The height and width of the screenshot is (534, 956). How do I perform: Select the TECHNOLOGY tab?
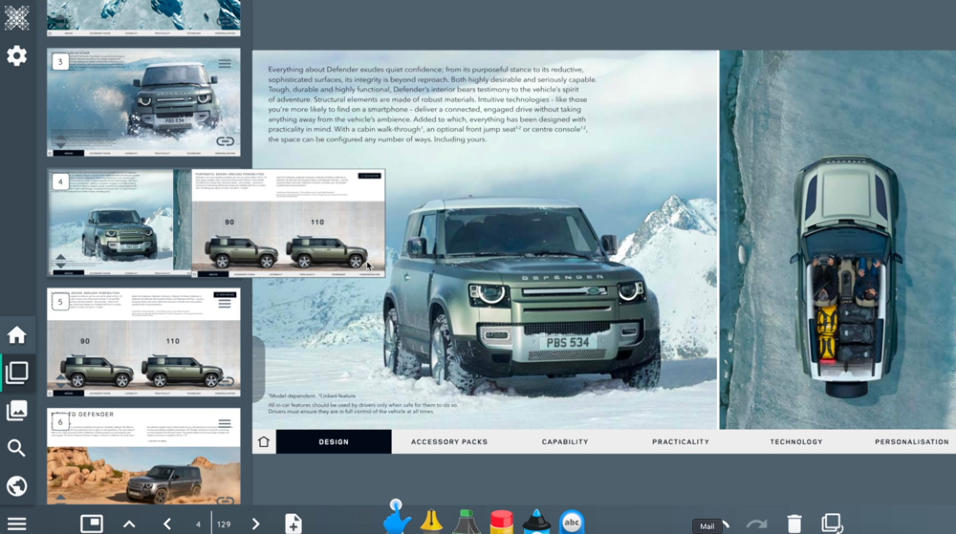[x=796, y=442]
